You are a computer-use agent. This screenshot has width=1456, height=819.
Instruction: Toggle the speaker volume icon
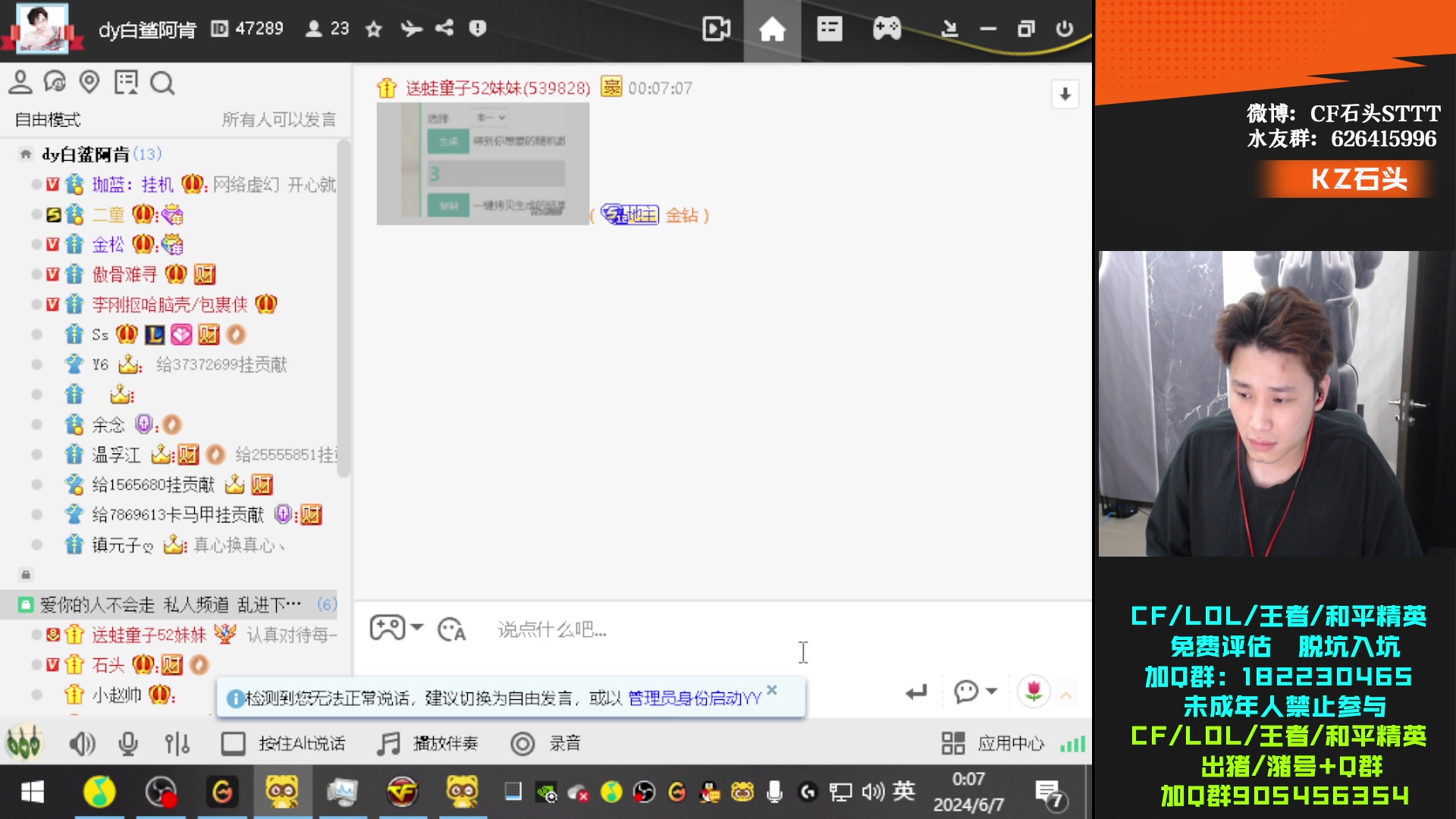81,744
